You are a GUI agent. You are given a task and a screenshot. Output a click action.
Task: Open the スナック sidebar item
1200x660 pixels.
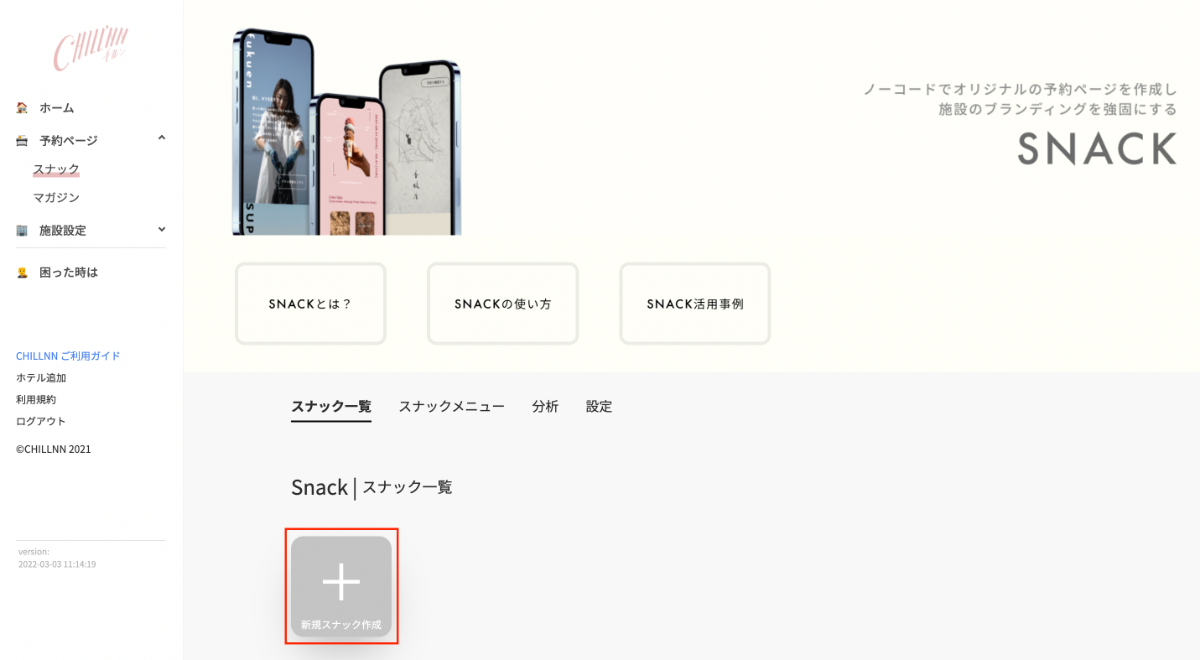56,169
